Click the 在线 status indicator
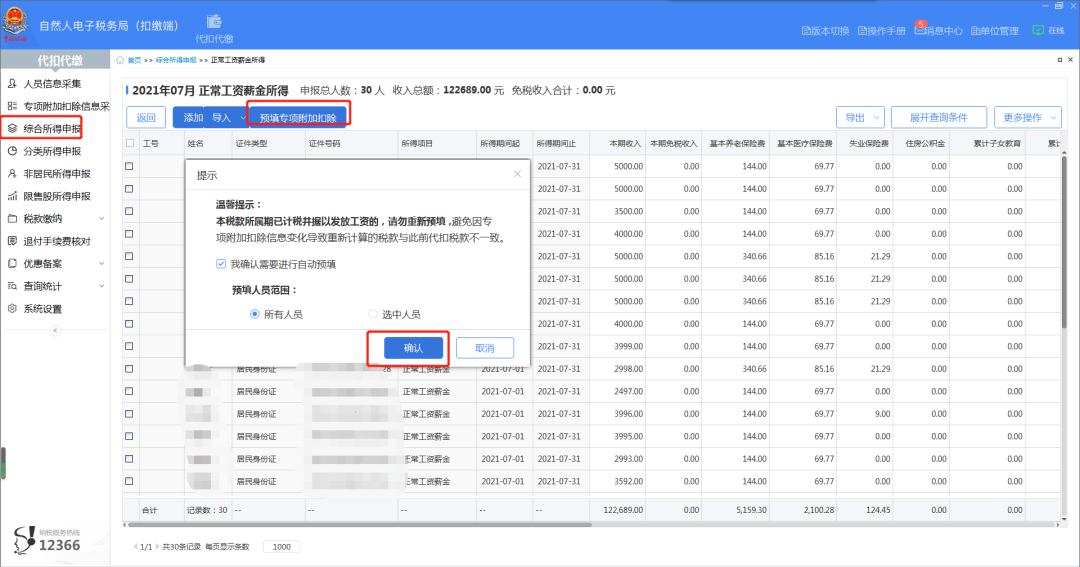The height and width of the screenshot is (567, 1080). 1048,30
